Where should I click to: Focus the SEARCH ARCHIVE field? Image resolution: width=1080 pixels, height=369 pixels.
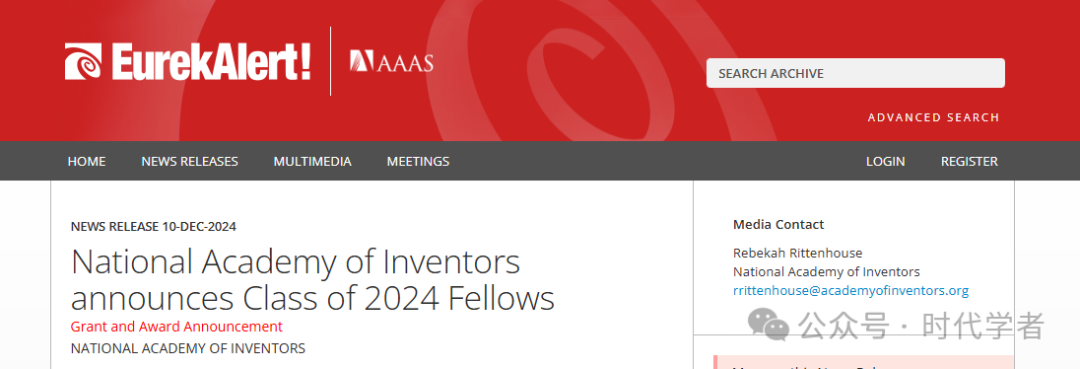coord(855,73)
